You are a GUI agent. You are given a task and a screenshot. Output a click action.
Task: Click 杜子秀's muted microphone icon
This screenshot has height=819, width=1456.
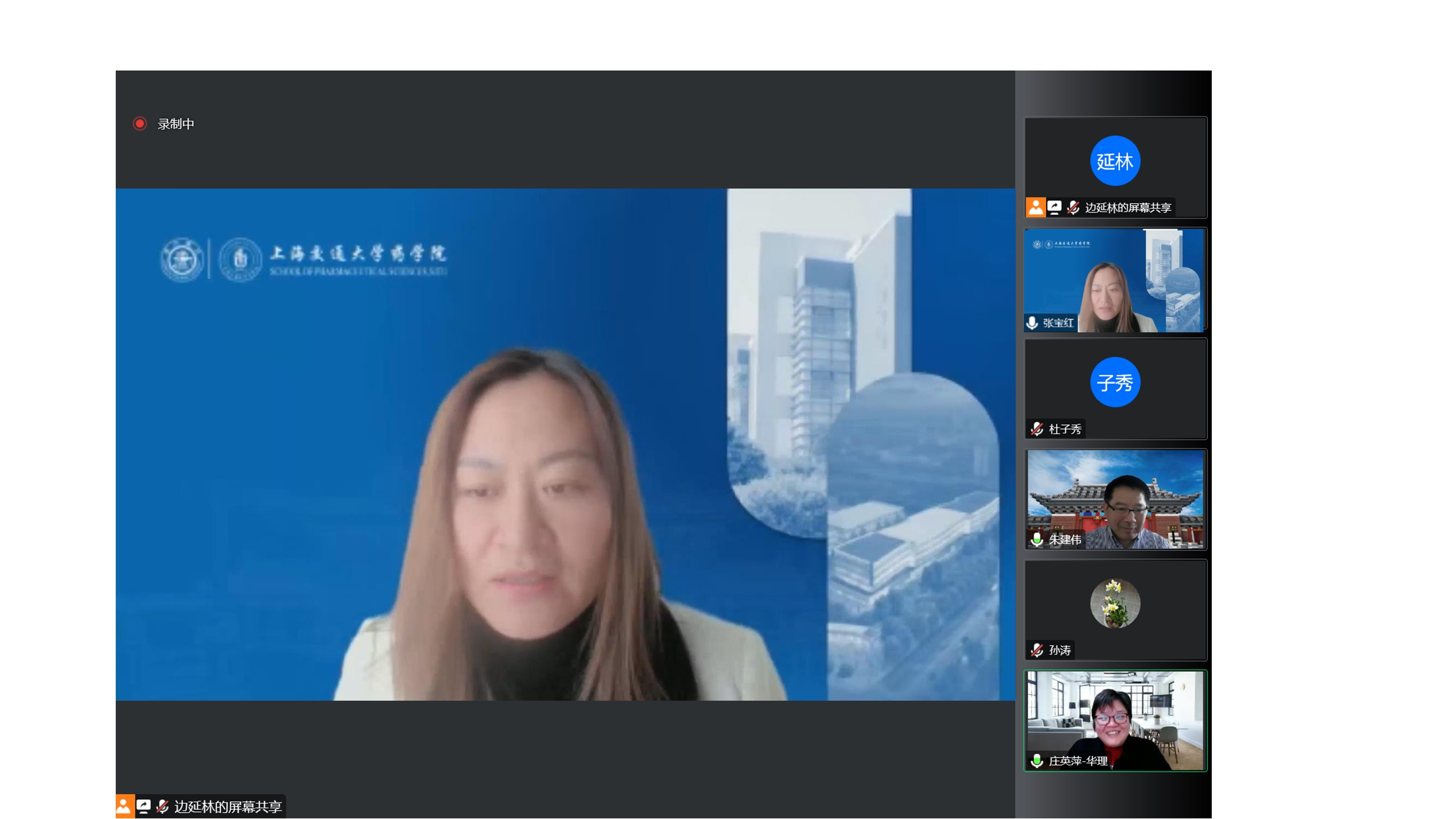[1037, 429]
